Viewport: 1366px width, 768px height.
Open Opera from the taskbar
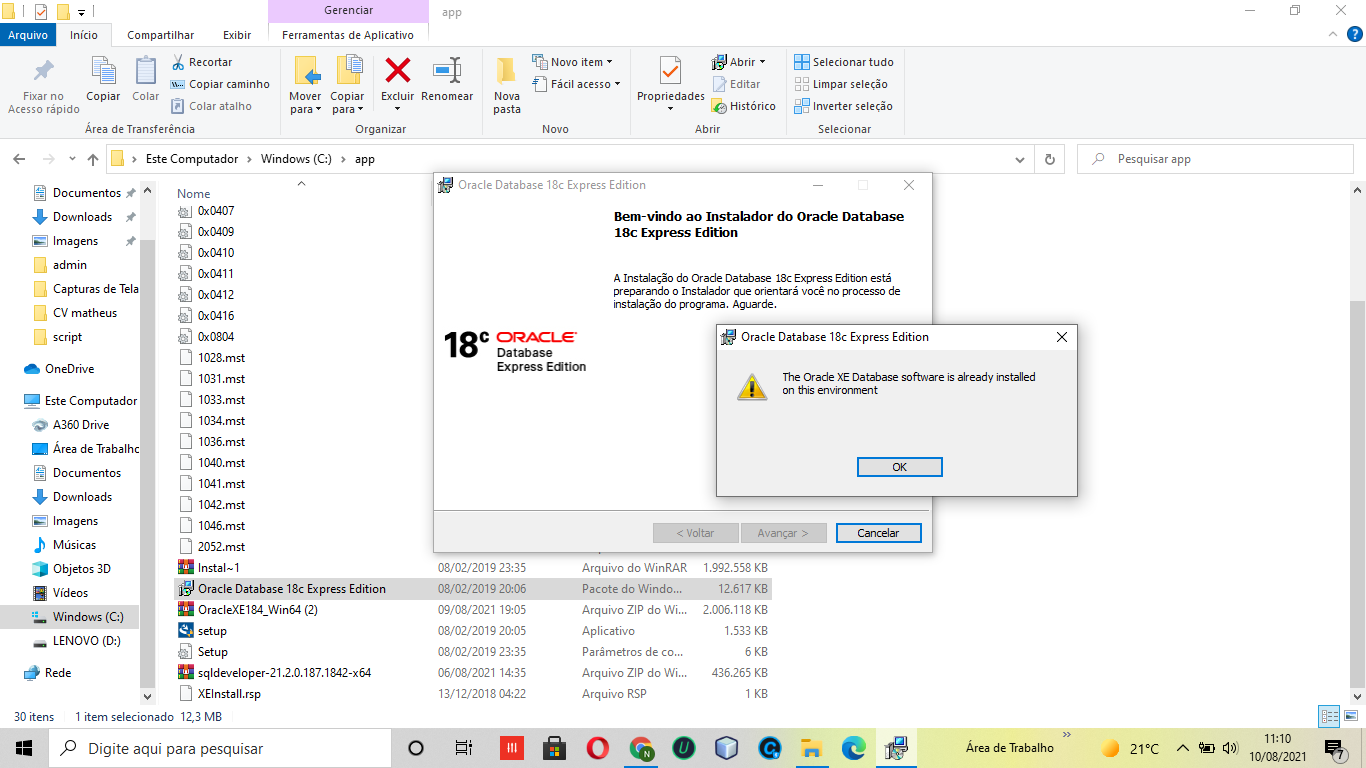click(x=598, y=748)
